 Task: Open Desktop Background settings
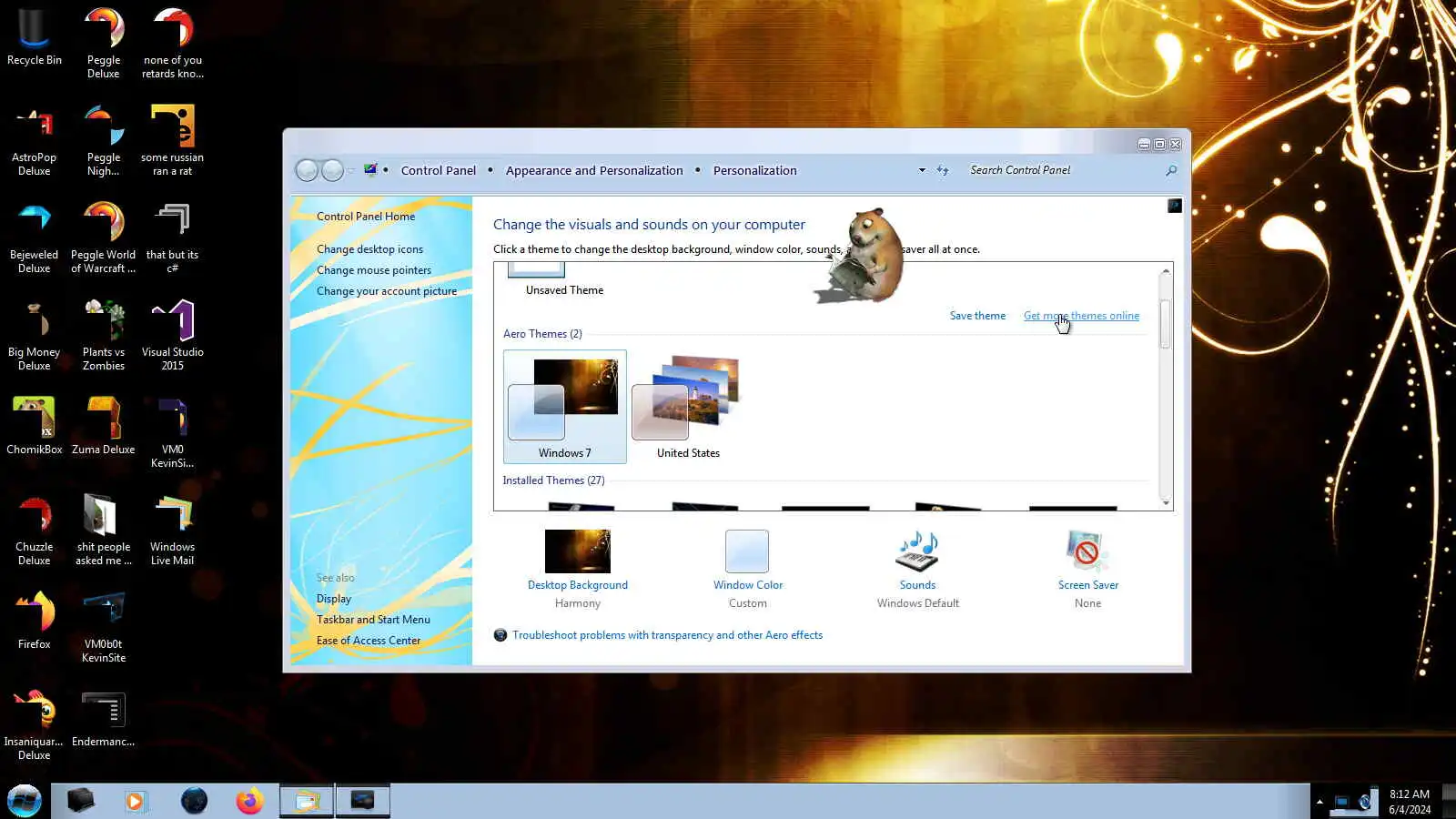tap(578, 569)
